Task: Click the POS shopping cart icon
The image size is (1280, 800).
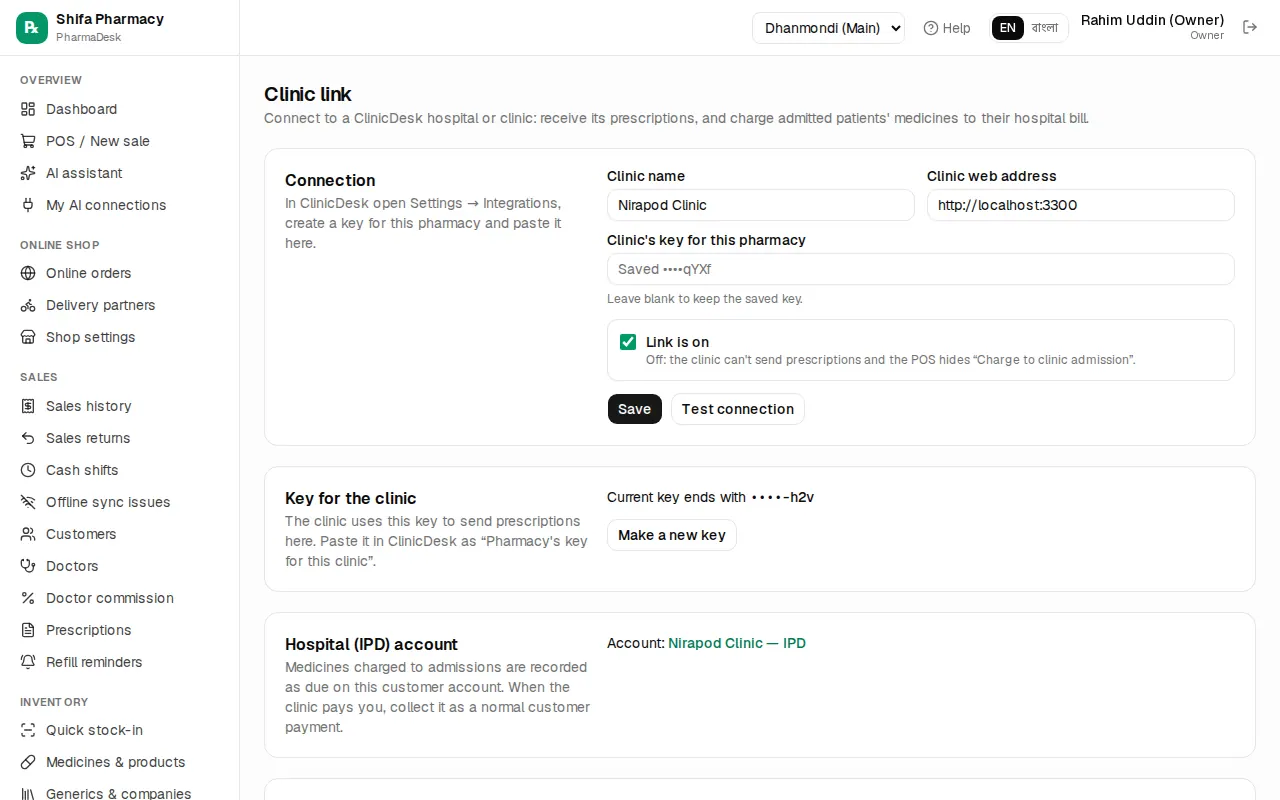Action: click(28, 141)
